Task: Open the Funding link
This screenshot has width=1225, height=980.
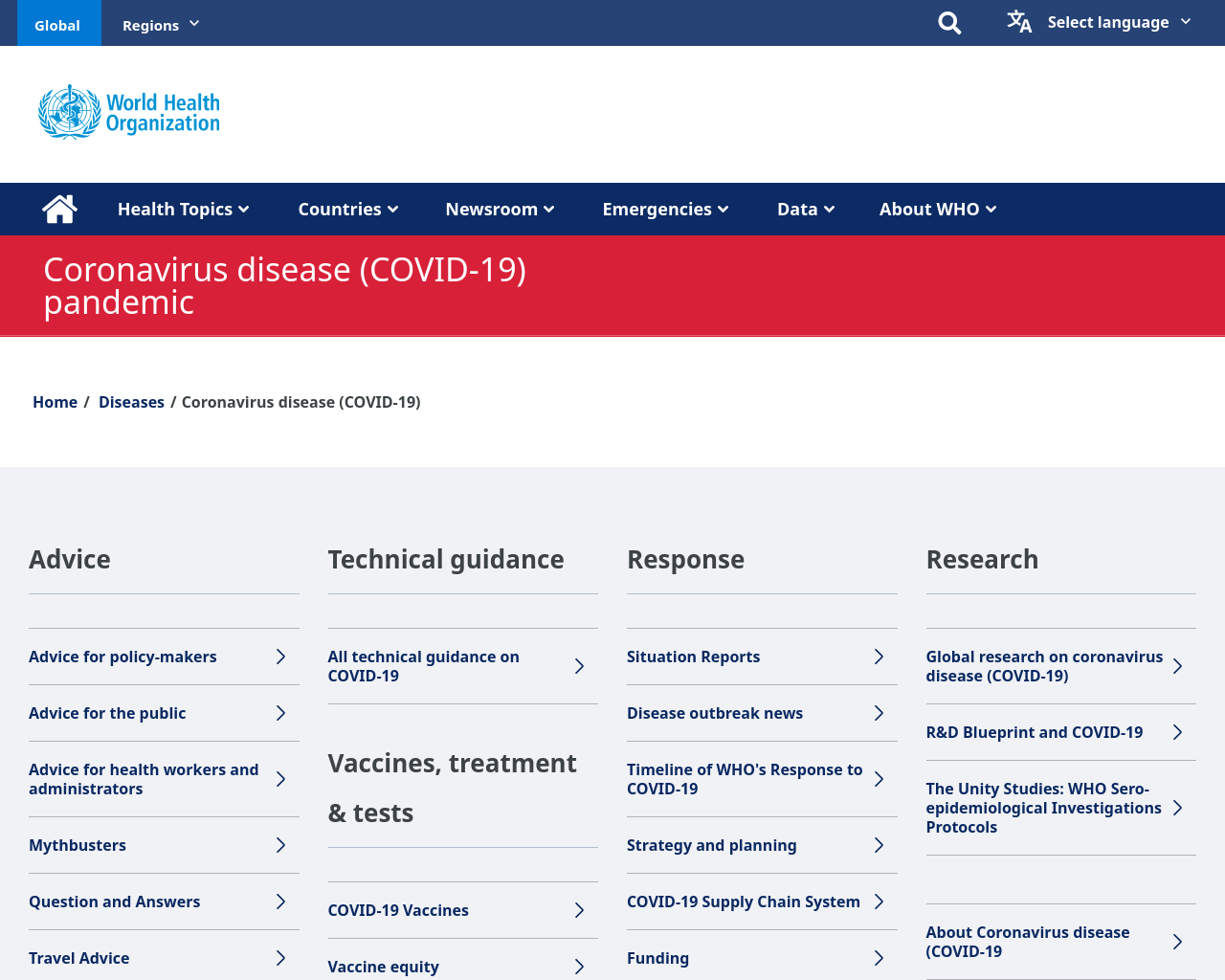Action: click(657, 958)
